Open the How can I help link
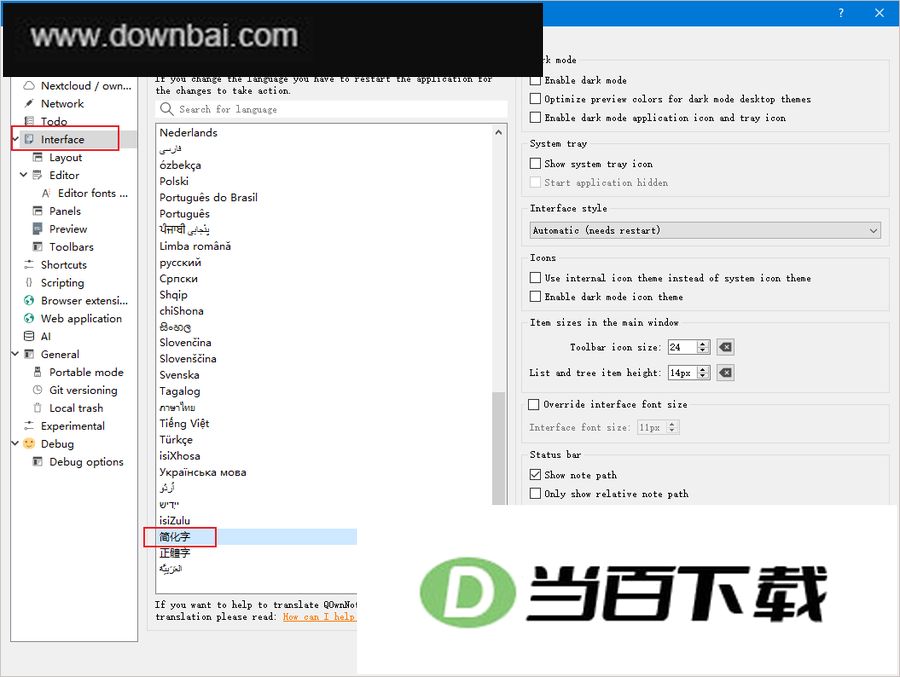Viewport: 900px width, 677px height. 319,617
